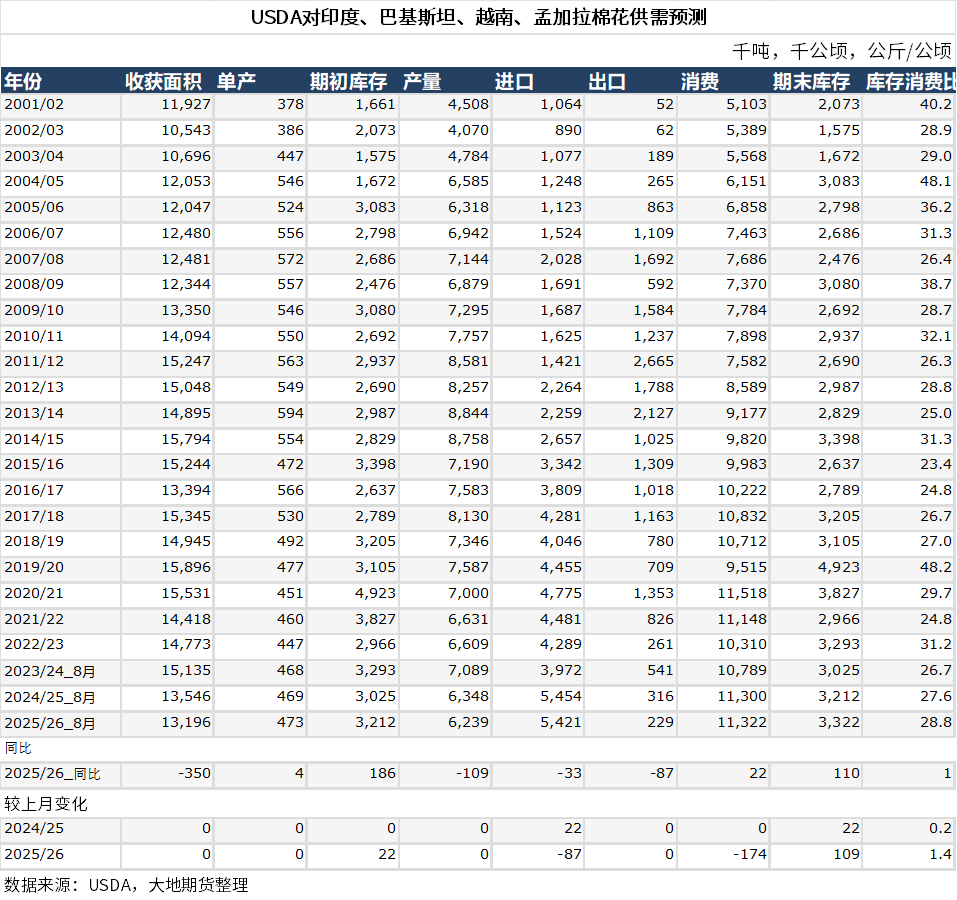The height and width of the screenshot is (900, 957).
Task: Select opening stock 3,083 in 2005/06 row
Action: 375,207
